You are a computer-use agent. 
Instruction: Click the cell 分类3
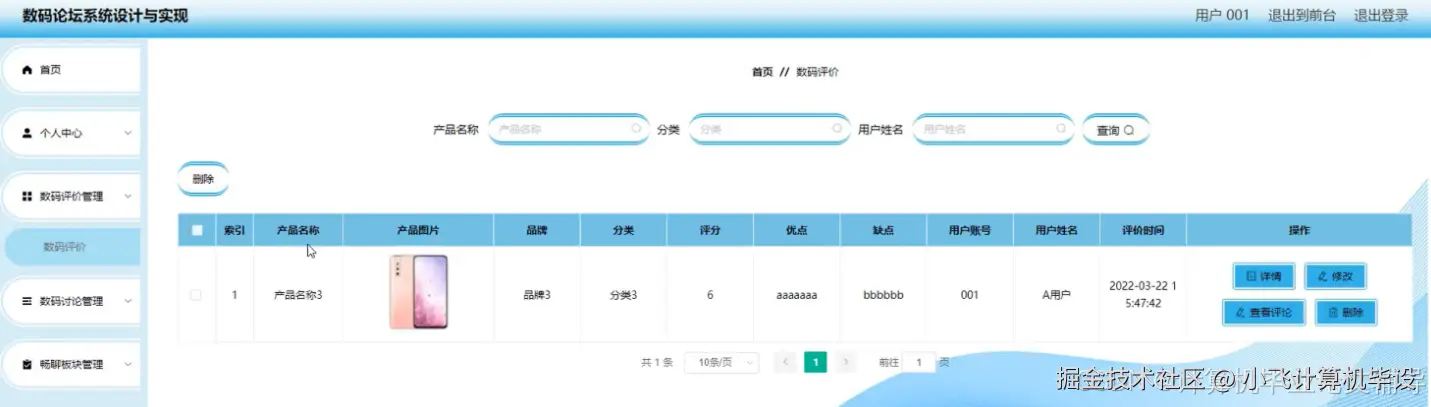(624, 295)
